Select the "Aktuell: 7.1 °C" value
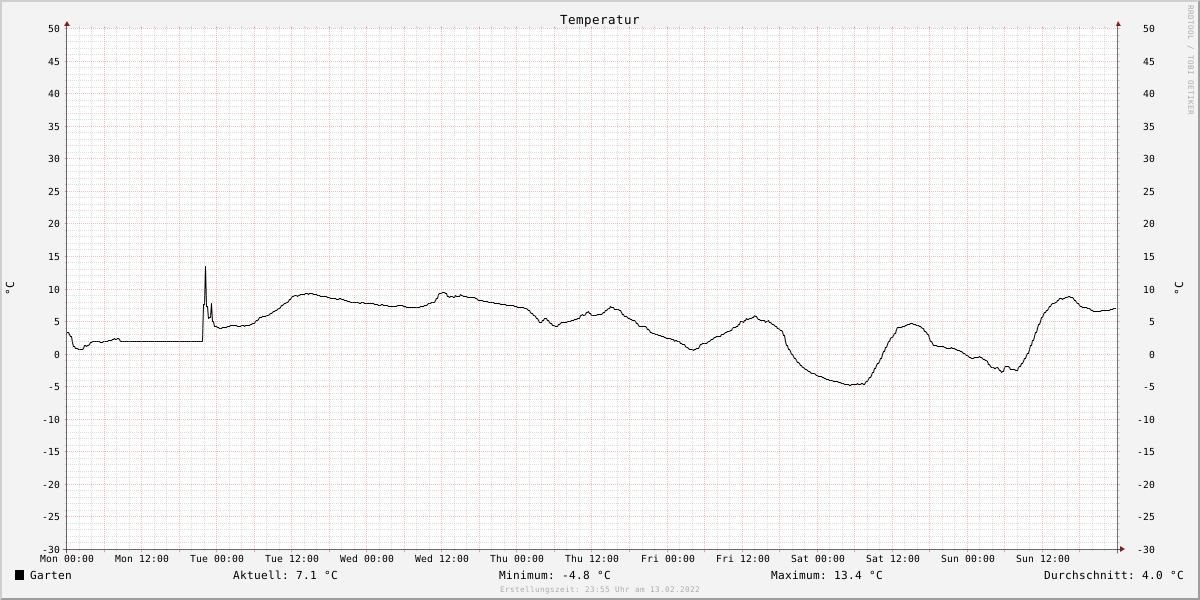 (285, 575)
